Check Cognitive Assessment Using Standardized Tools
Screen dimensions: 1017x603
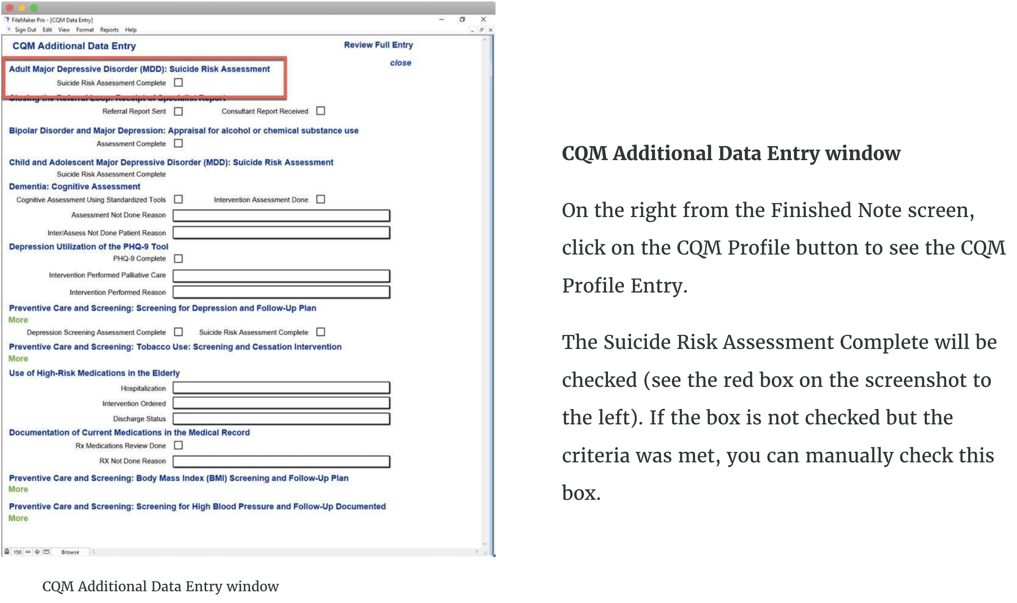(178, 200)
